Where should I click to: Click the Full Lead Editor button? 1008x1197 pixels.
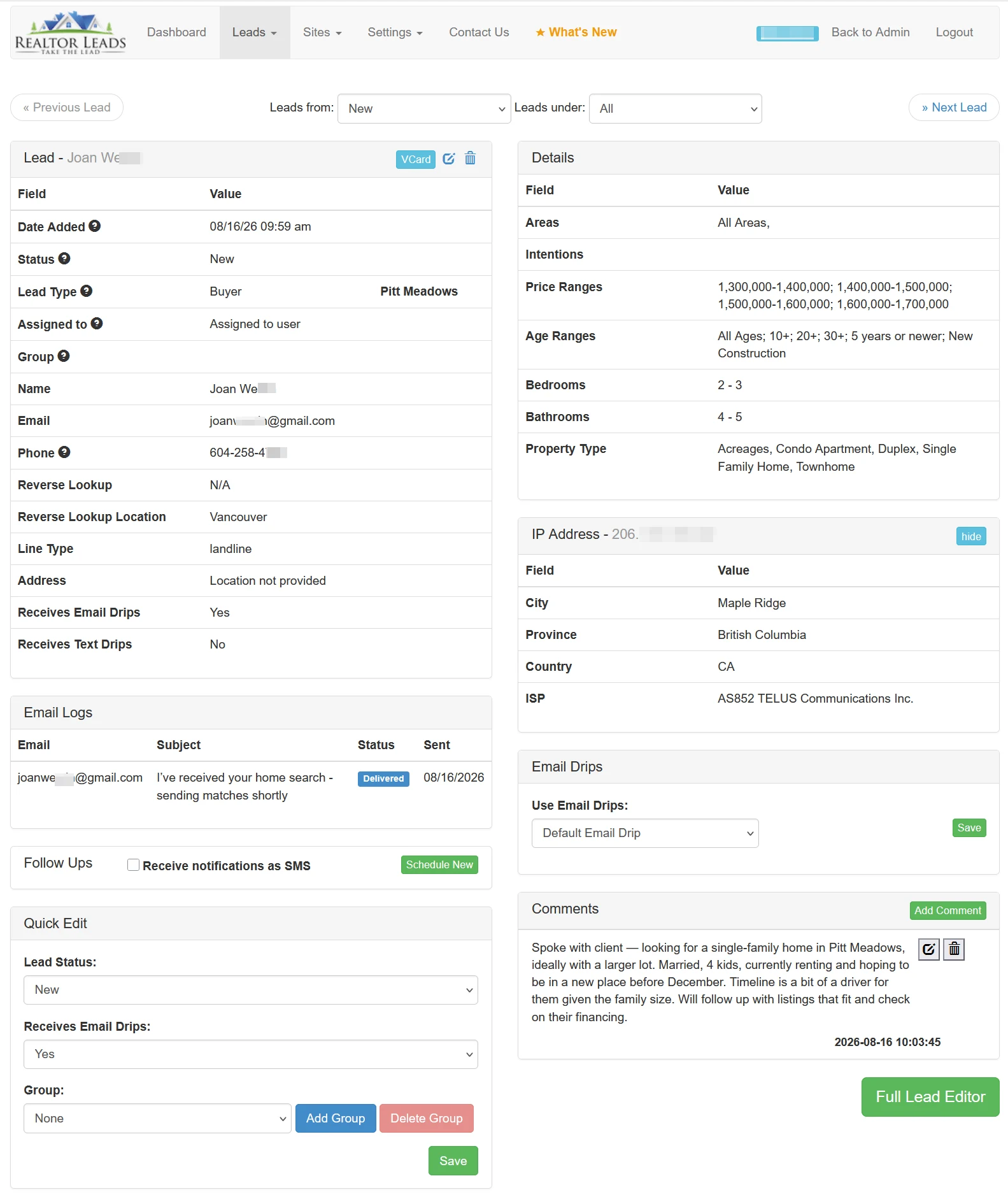930,1097
